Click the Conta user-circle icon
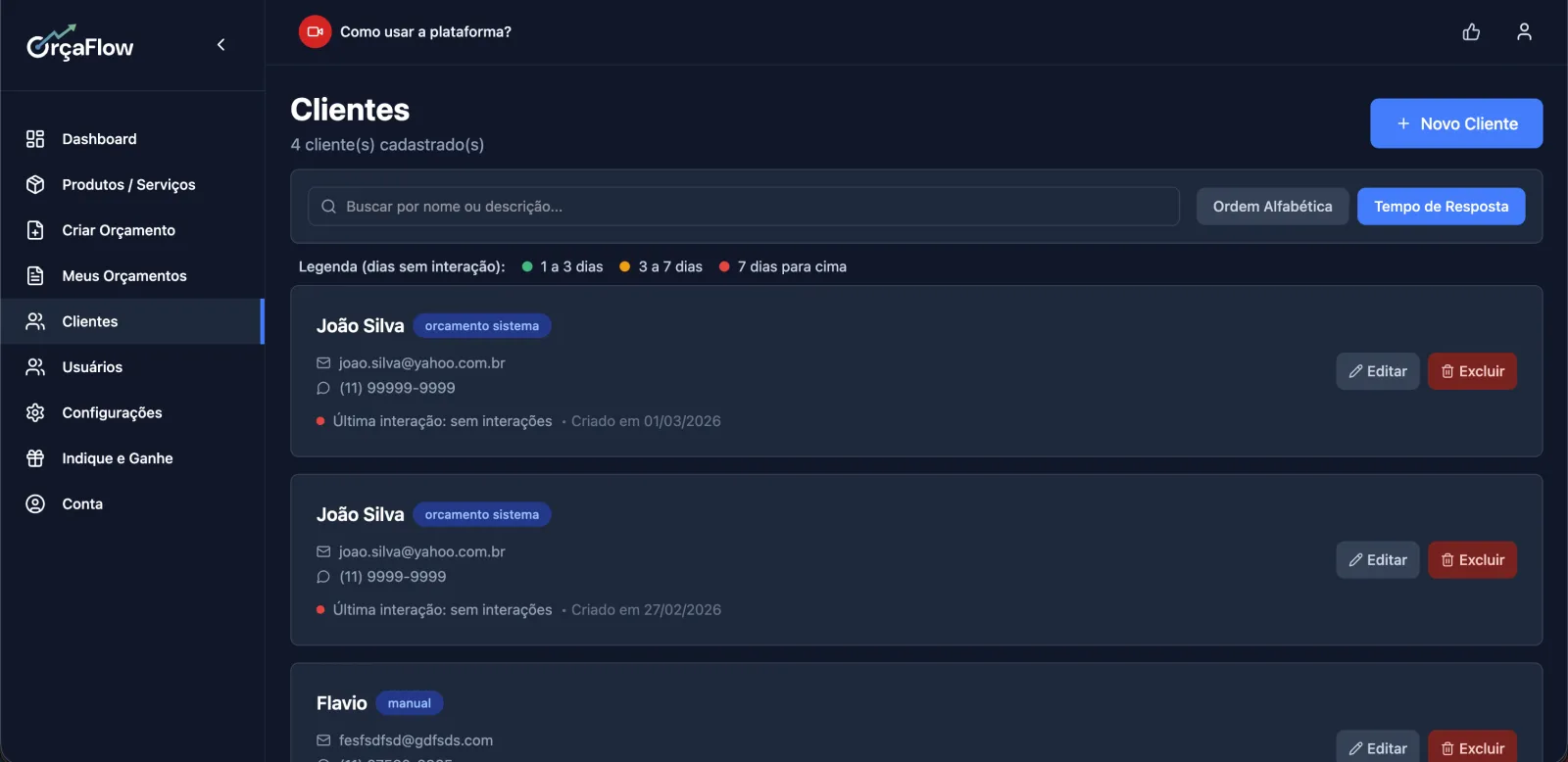 point(35,503)
